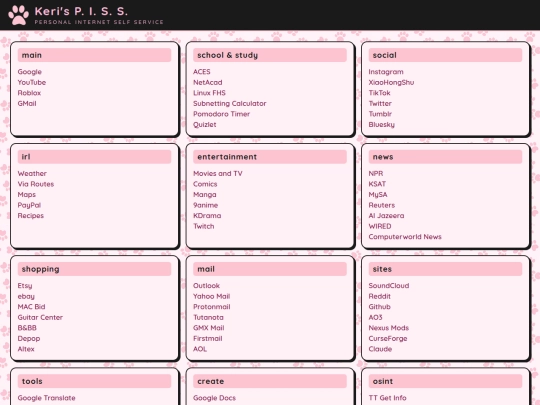This screenshot has width=540, height=405.
Task: Launch Roblox link
Action: coord(29,93)
